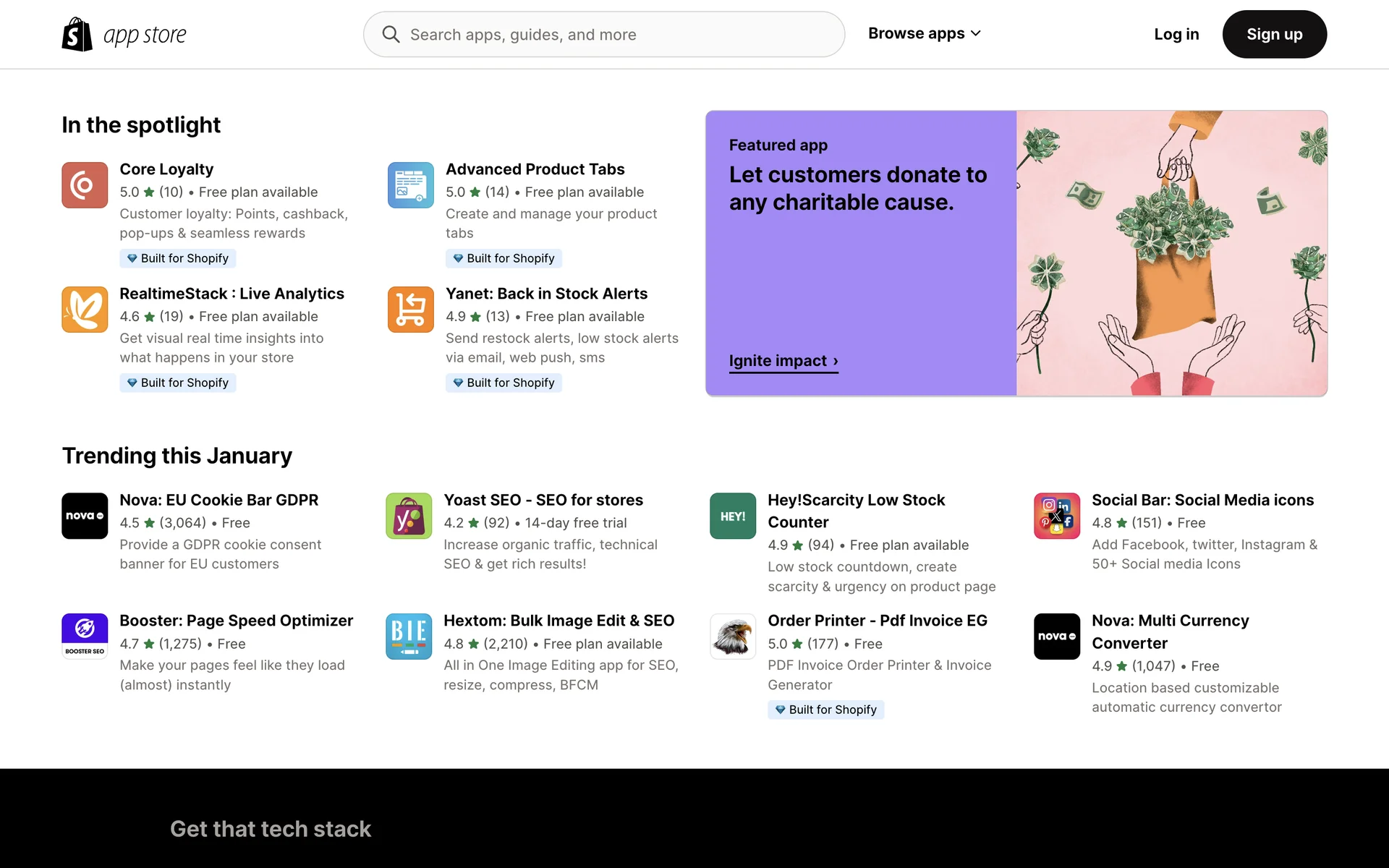This screenshot has height=868, width=1389.
Task: Open Nova: EU Cookie Bar GDPR title
Action: (218, 500)
